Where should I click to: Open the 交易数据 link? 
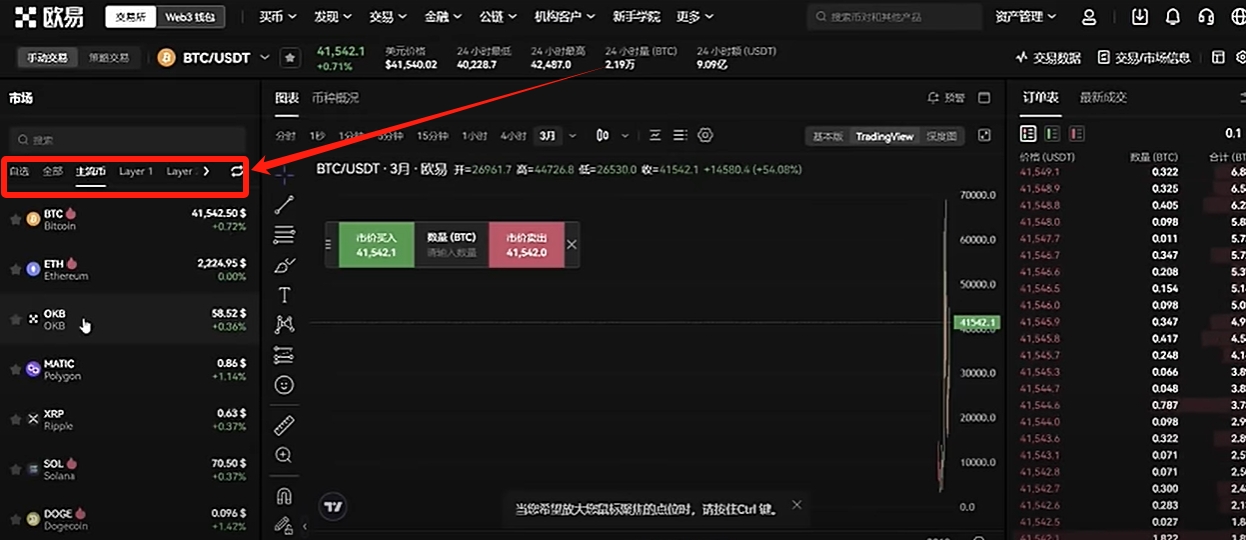1049,58
